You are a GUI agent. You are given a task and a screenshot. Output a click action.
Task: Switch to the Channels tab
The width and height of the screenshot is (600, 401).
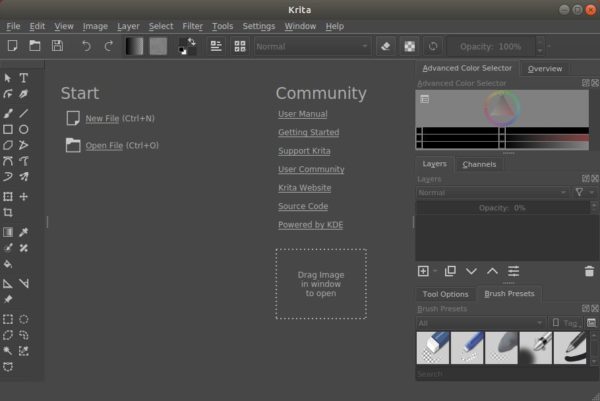pyautogui.click(x=479, y=165)
